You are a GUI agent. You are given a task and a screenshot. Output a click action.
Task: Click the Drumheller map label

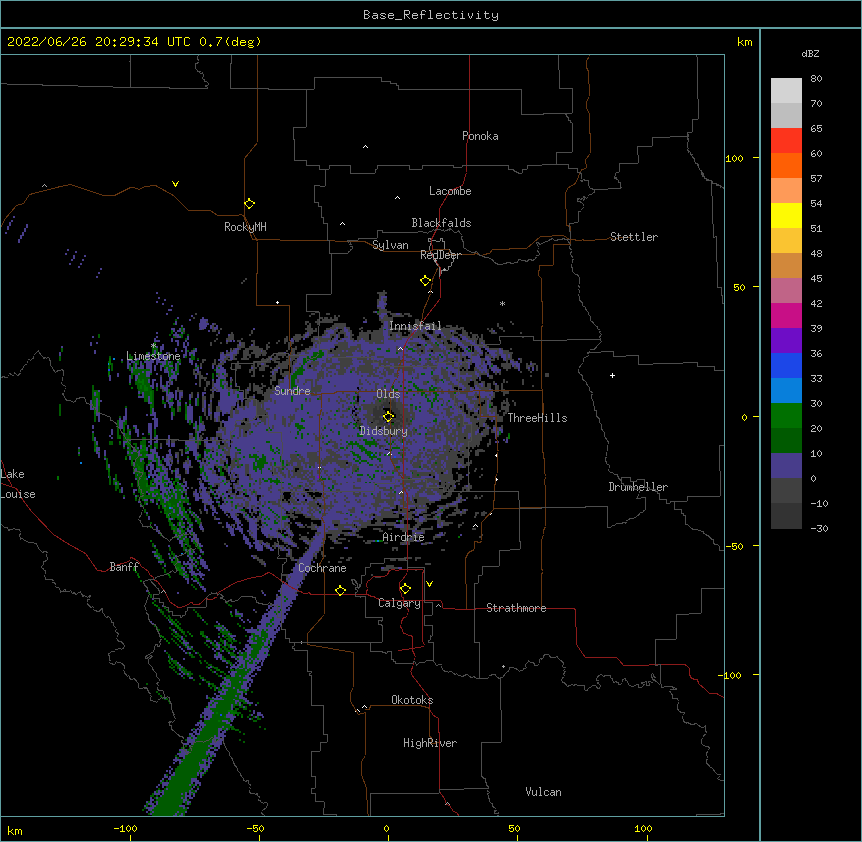tap(638, 487)
